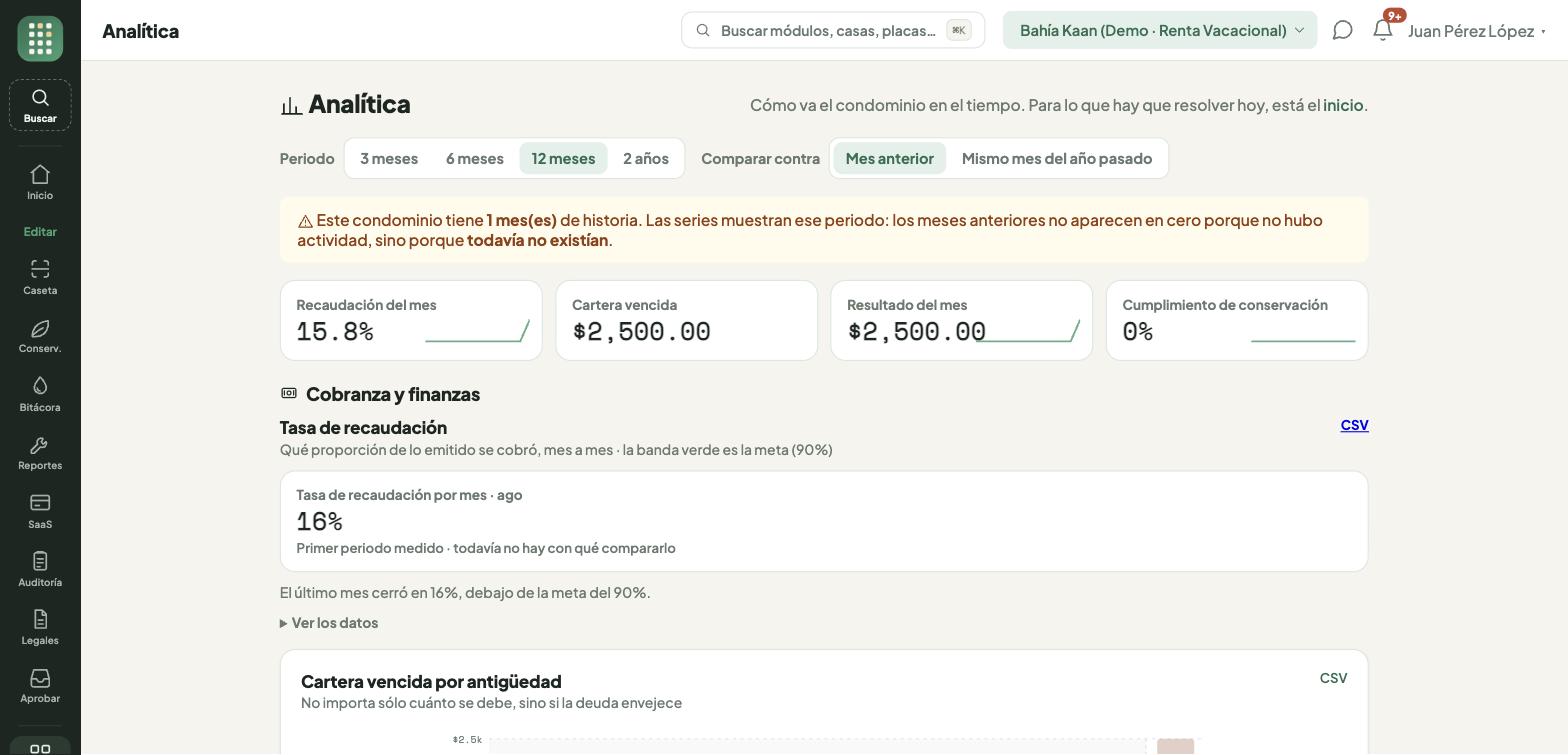Viewport: 1568px width, 755px height.
Task: Open Bitácora in the sidebar
Action: (x=40, y=394)
